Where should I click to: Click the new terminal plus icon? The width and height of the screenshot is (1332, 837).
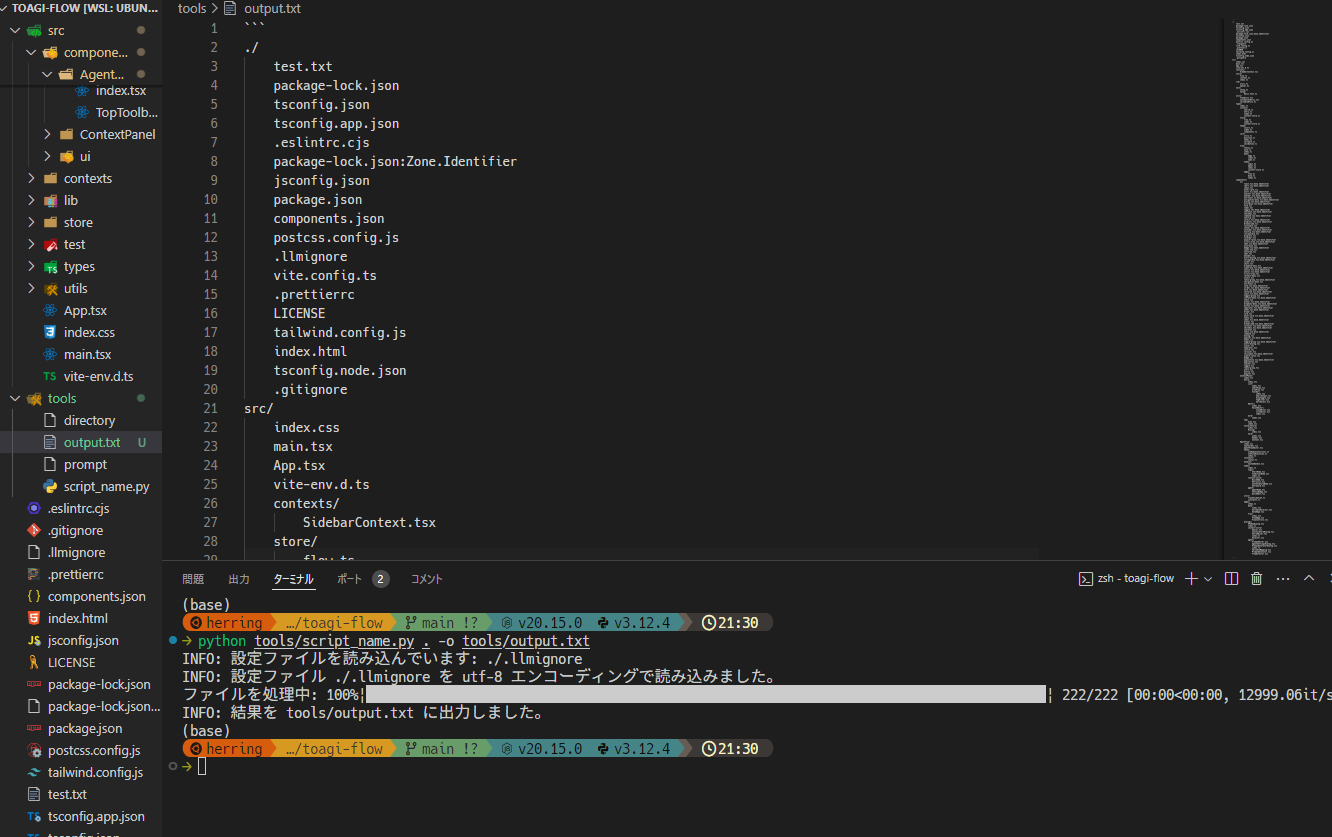(1191, 579)
